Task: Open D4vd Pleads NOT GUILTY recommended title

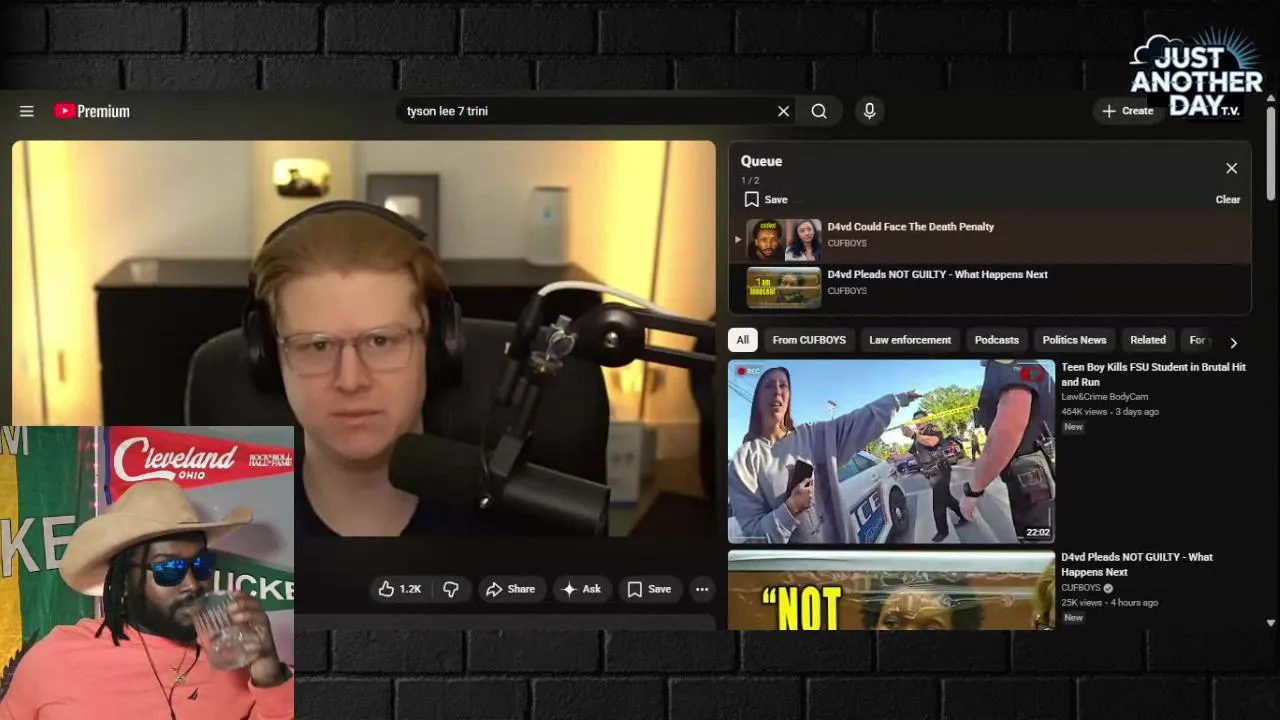Action: point(1136,564)
